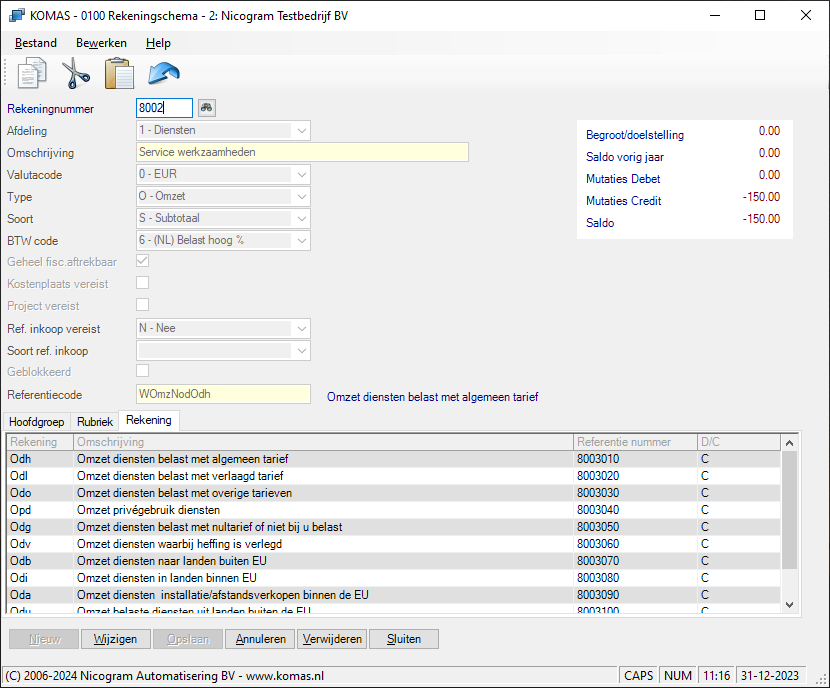
Task: Expand Ref. inkoop vereist dropdown
Action: [x=301, y=329]
